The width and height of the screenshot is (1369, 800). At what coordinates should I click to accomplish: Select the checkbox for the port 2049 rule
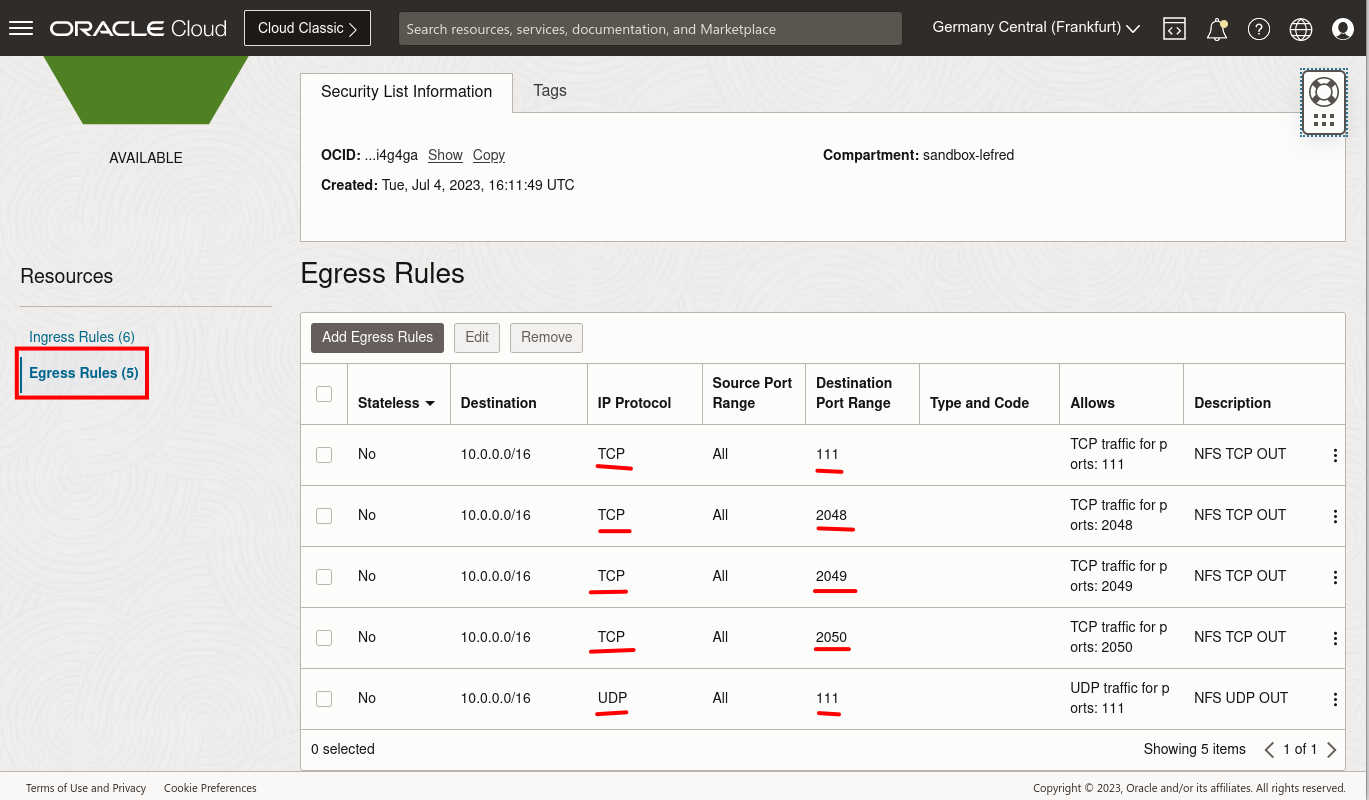(324, 577)
